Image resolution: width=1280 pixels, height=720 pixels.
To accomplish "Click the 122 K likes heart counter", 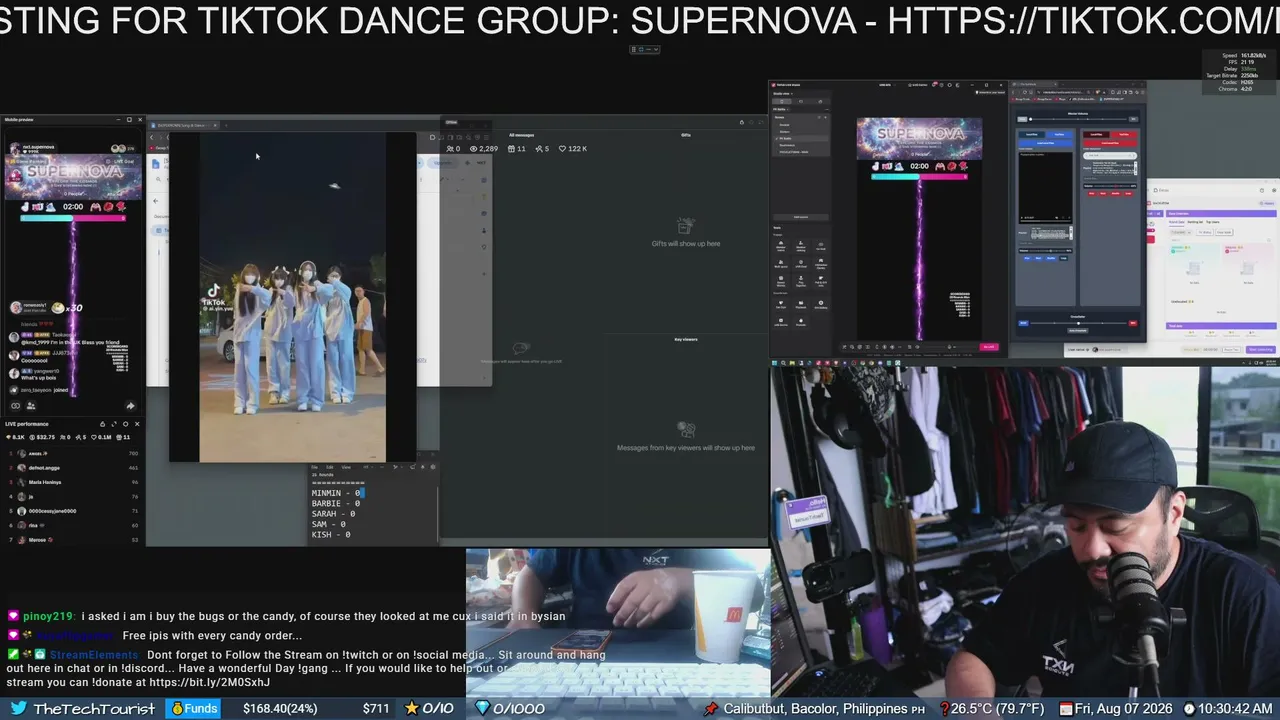I will pos(573,149).
